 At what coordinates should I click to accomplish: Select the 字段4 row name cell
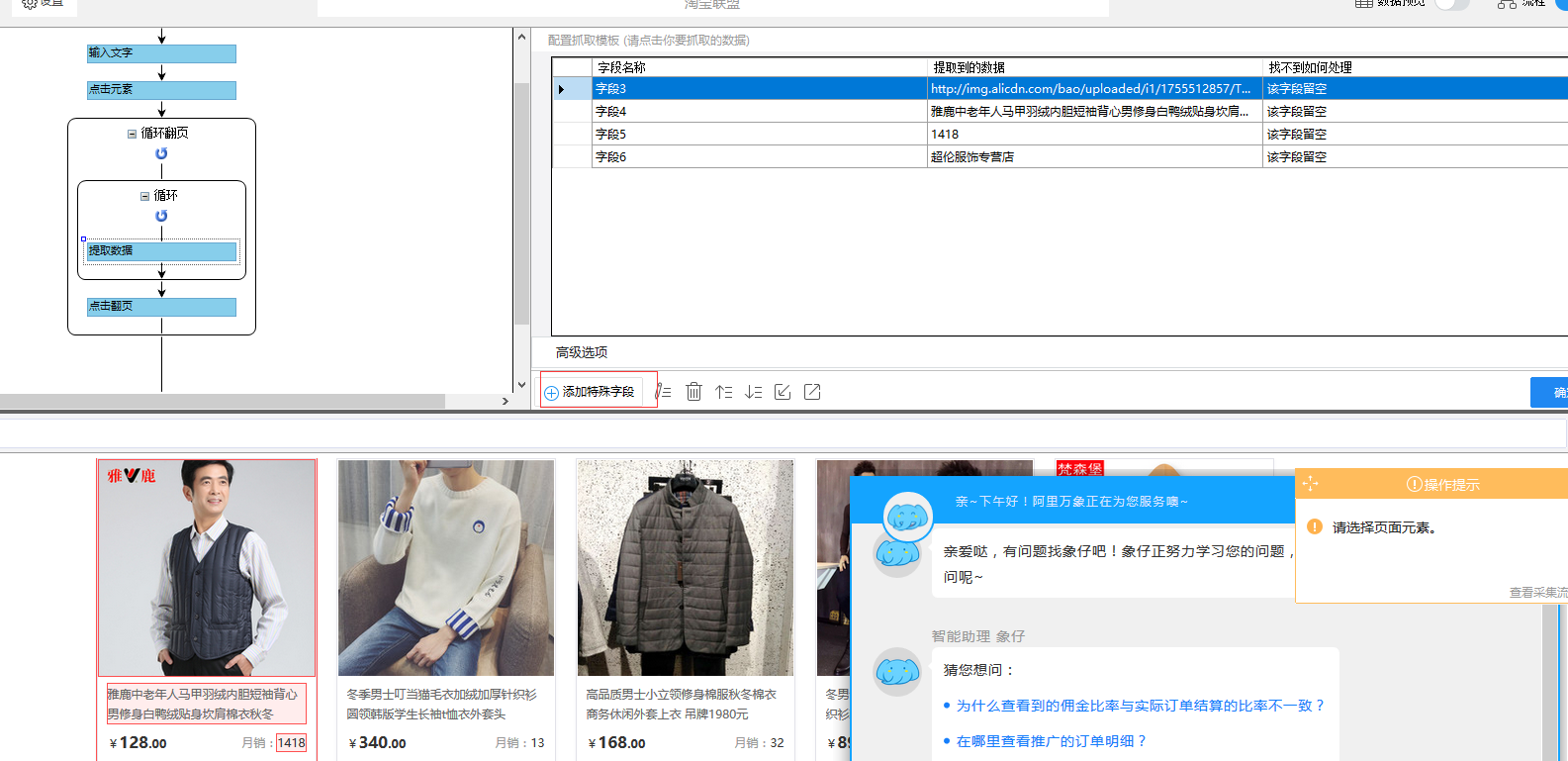click(x=759, y=112)
